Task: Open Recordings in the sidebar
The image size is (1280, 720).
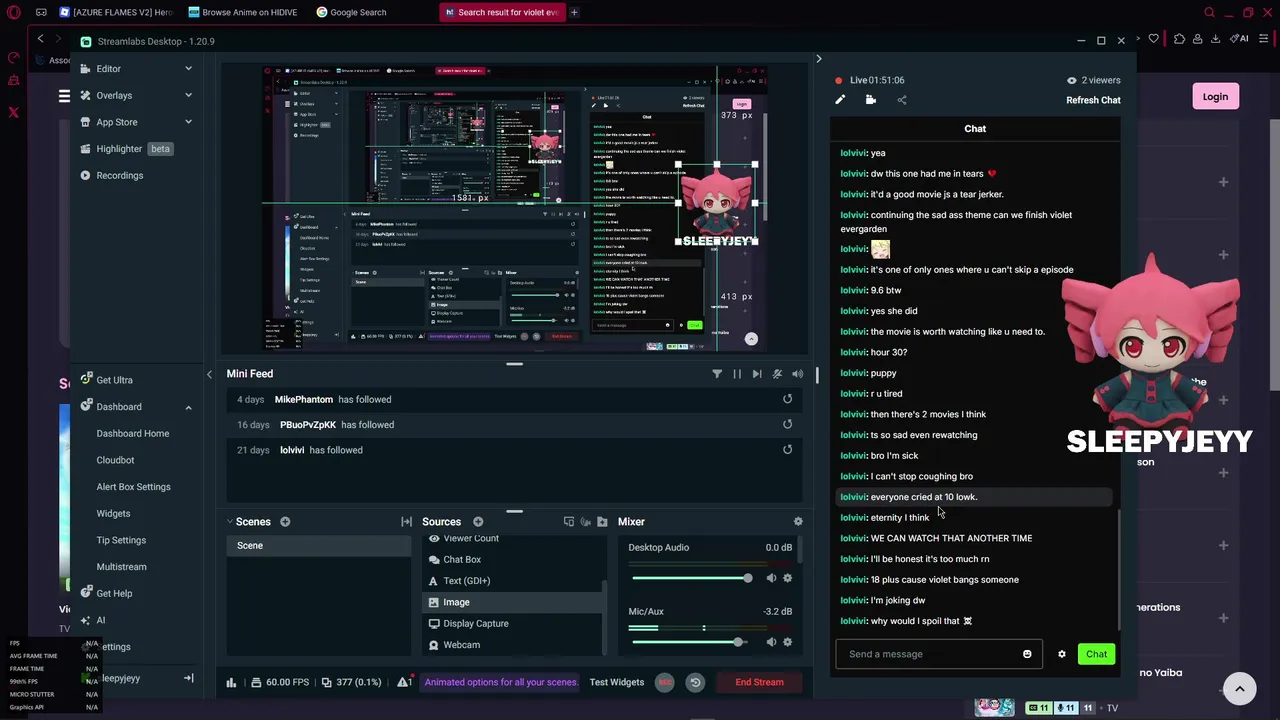Action: (119, 175)
